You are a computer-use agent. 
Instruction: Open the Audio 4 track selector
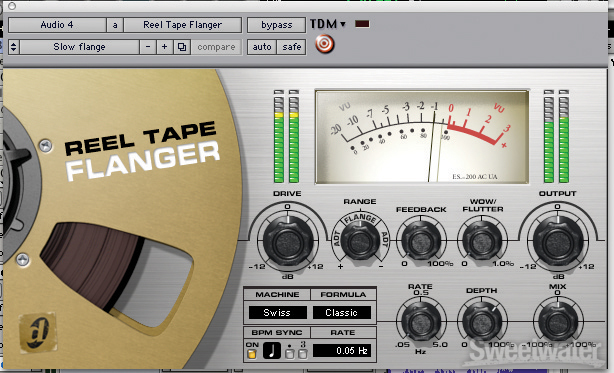click(x=57, y=25)
